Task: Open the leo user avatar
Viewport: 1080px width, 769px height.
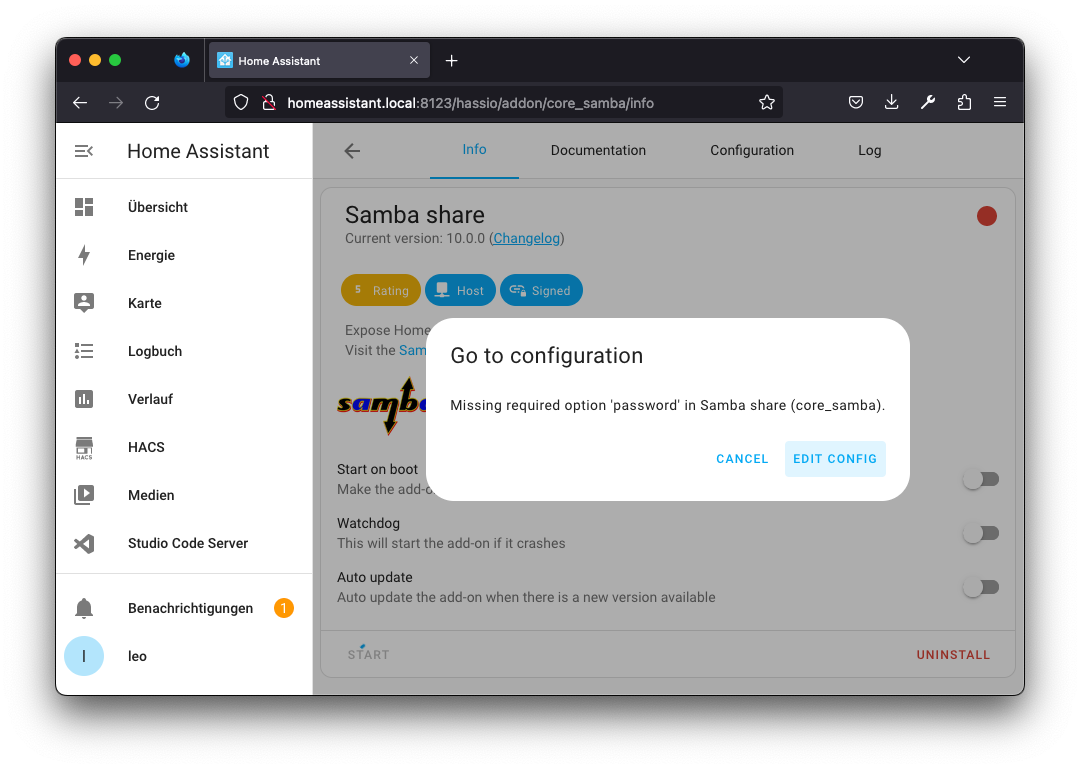Action: coord(84,656)
